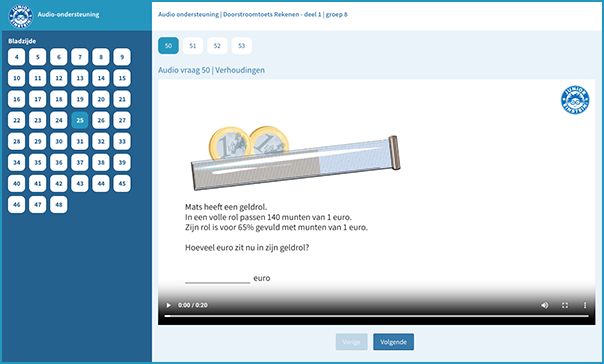Go to page 22

[x=17, y=120]
